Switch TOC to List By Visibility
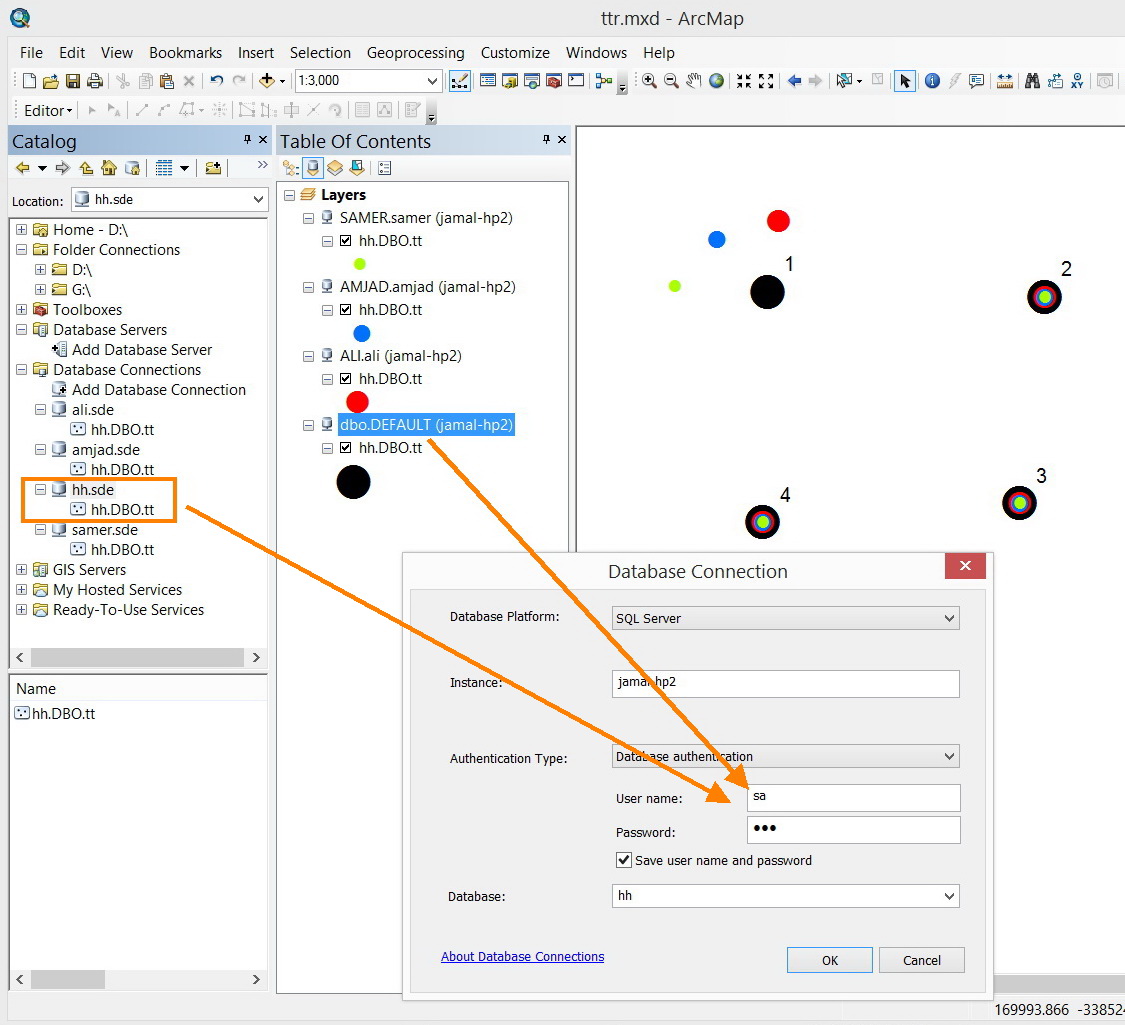 [x=335, y=169]
